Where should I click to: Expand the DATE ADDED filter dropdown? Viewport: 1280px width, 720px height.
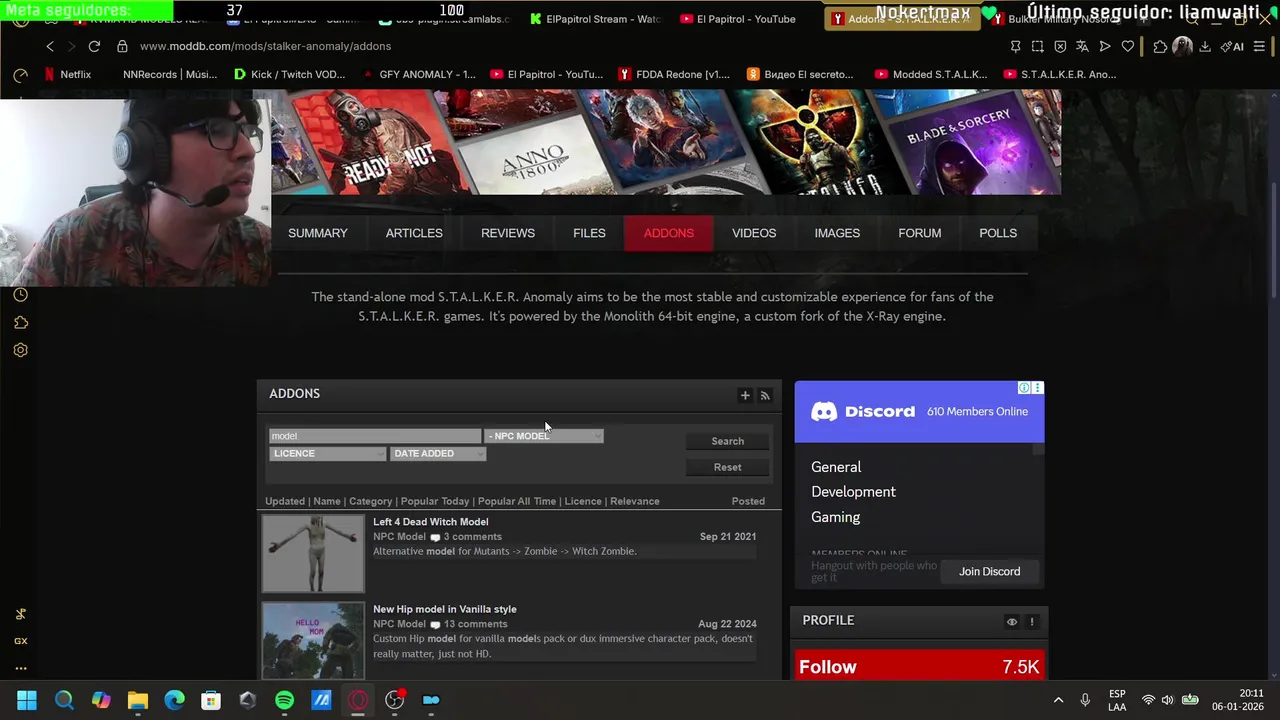click(x=438, y=454)
